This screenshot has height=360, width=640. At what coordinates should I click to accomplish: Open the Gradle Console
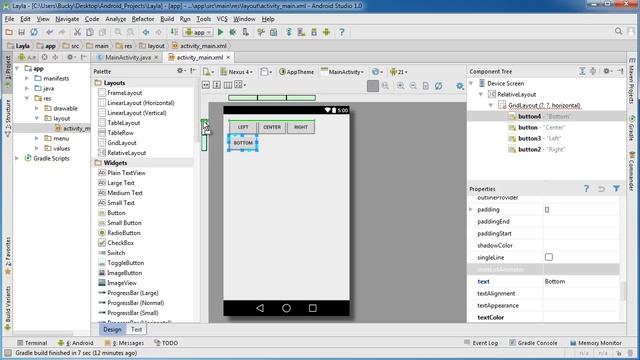point(533,343)
